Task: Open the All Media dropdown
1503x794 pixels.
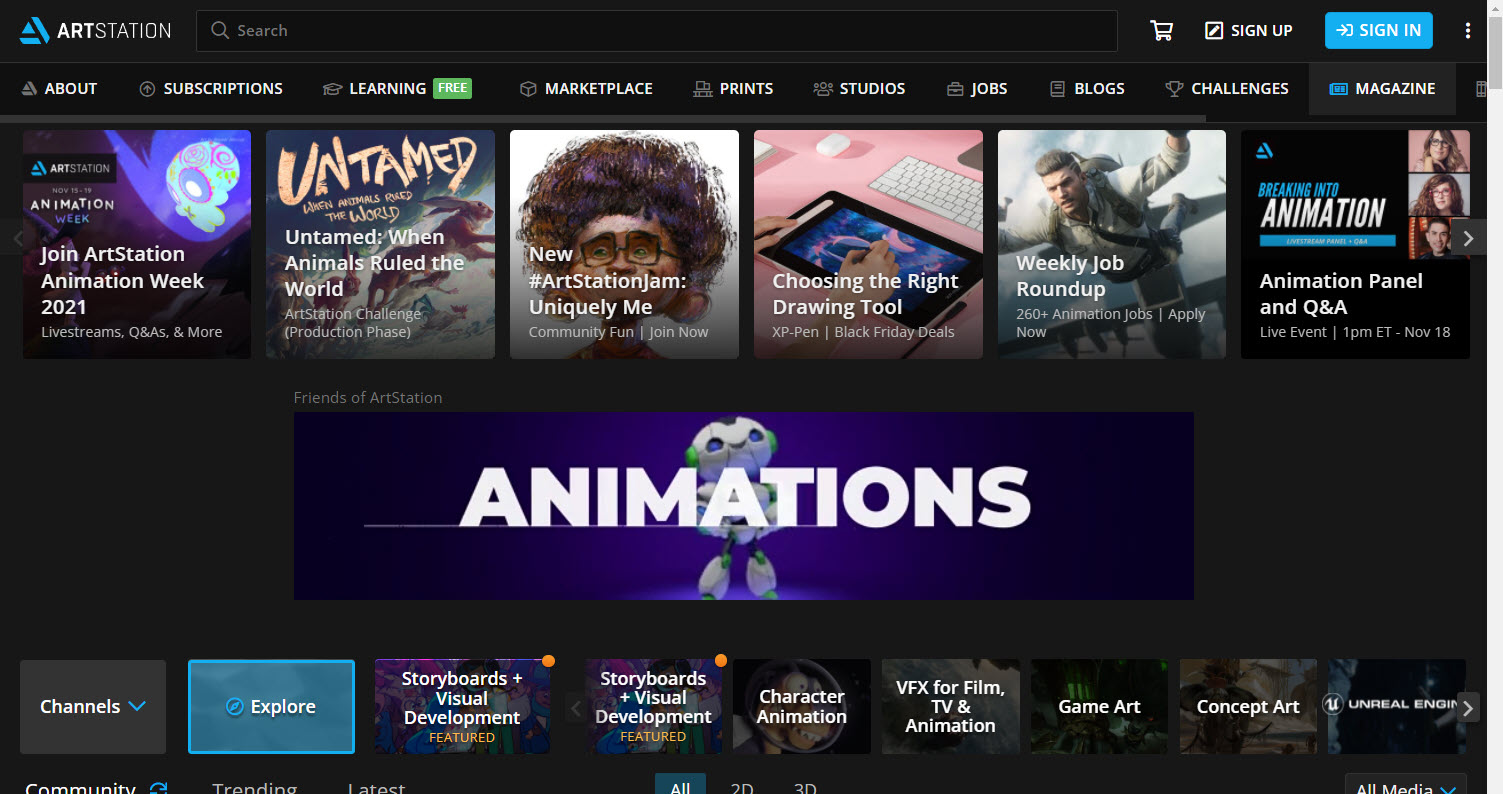Action: tap(1405, 784)
